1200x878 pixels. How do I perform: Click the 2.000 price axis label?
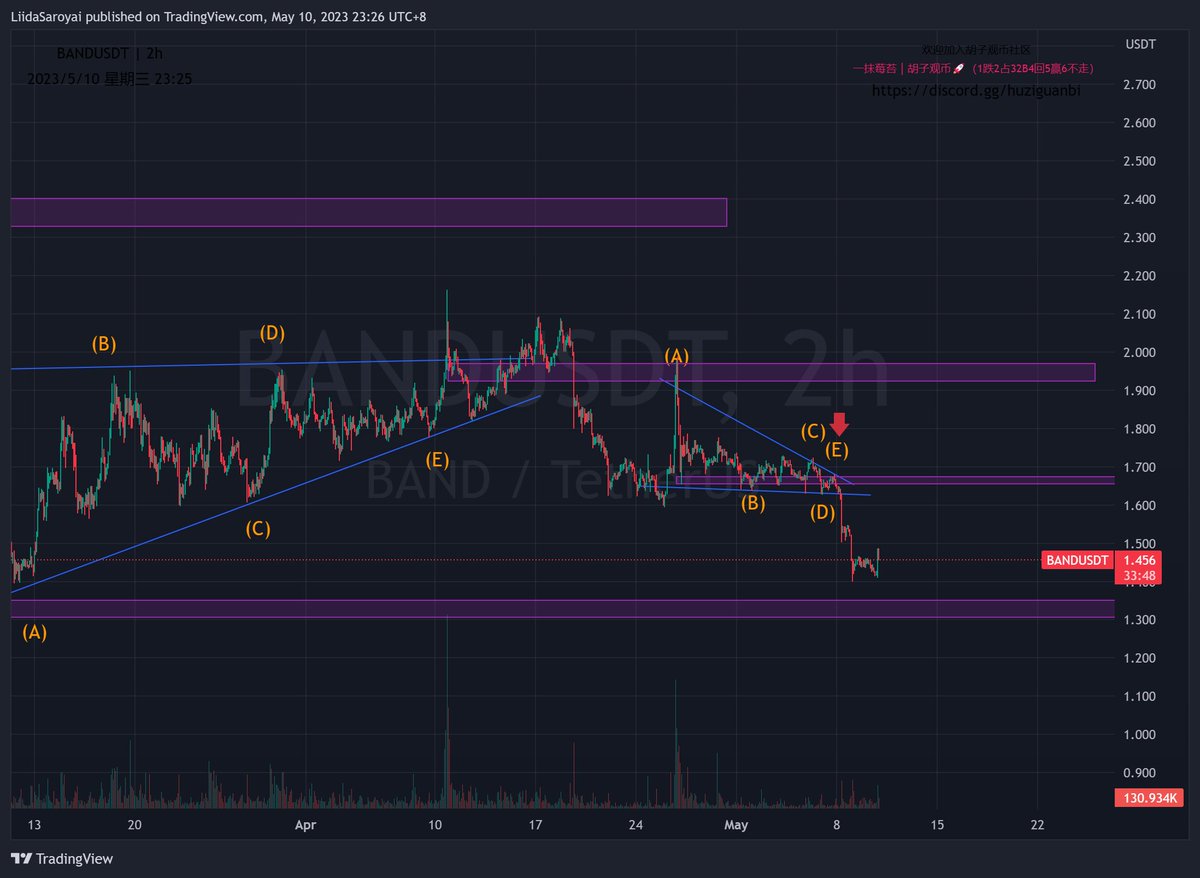pos(1139,353)
